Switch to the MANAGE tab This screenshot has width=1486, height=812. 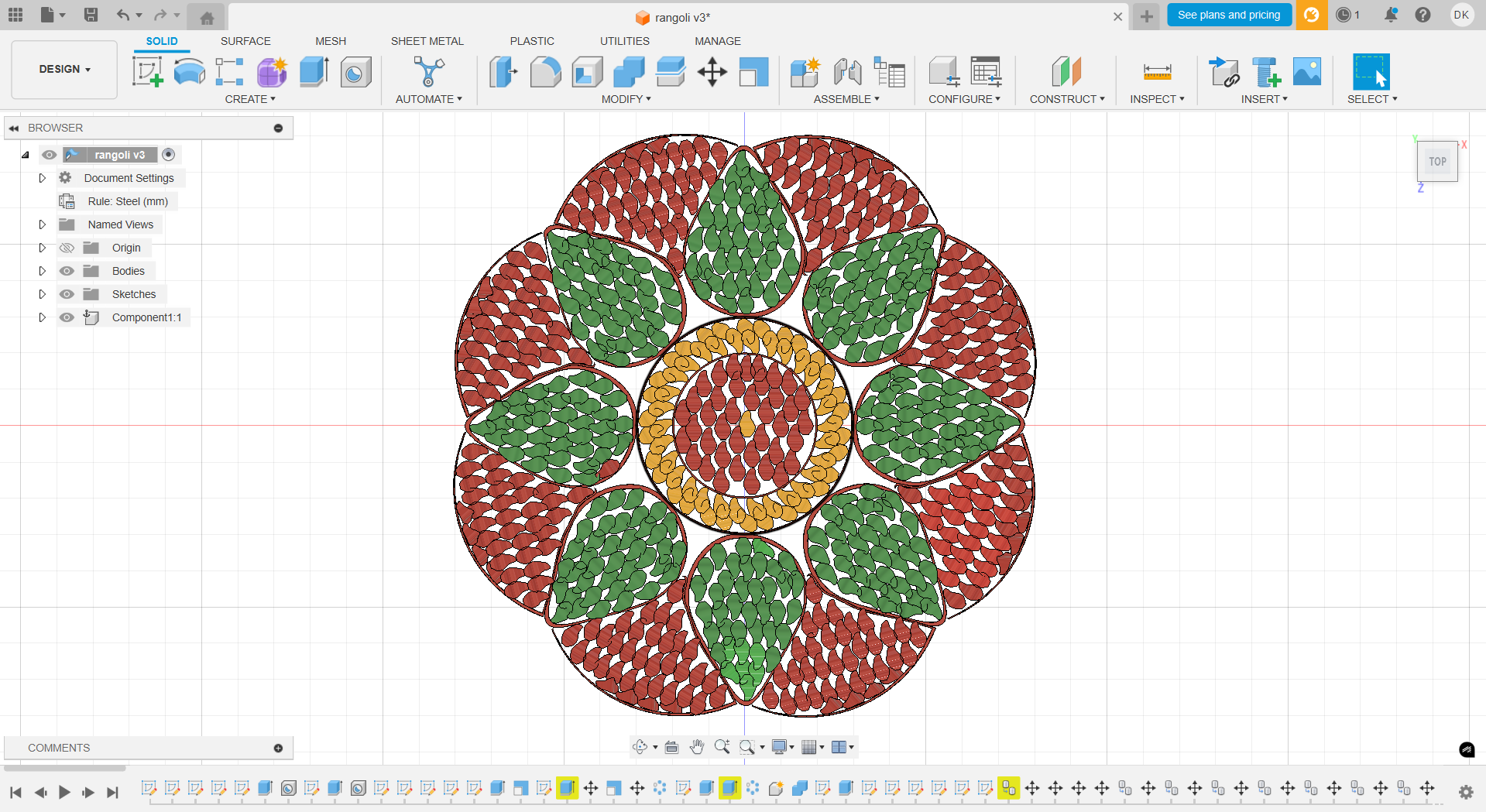tap(718, 41)
